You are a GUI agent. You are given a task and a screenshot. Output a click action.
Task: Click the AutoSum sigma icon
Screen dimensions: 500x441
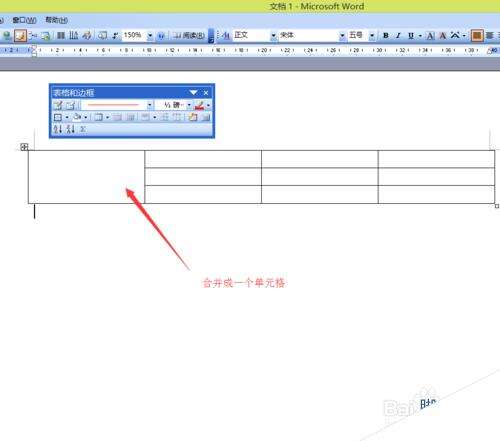83,129
